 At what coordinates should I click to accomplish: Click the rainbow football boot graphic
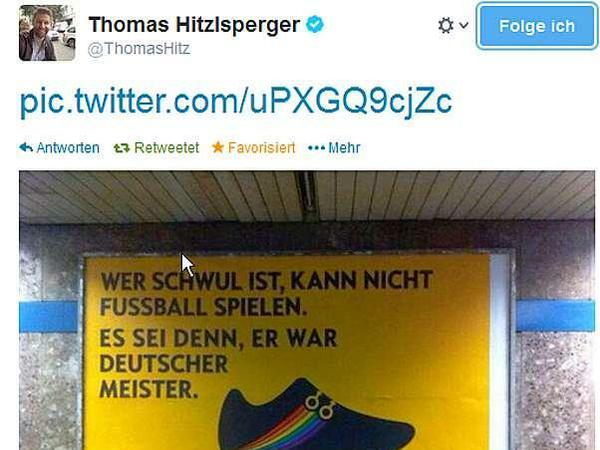coord(316,415)
